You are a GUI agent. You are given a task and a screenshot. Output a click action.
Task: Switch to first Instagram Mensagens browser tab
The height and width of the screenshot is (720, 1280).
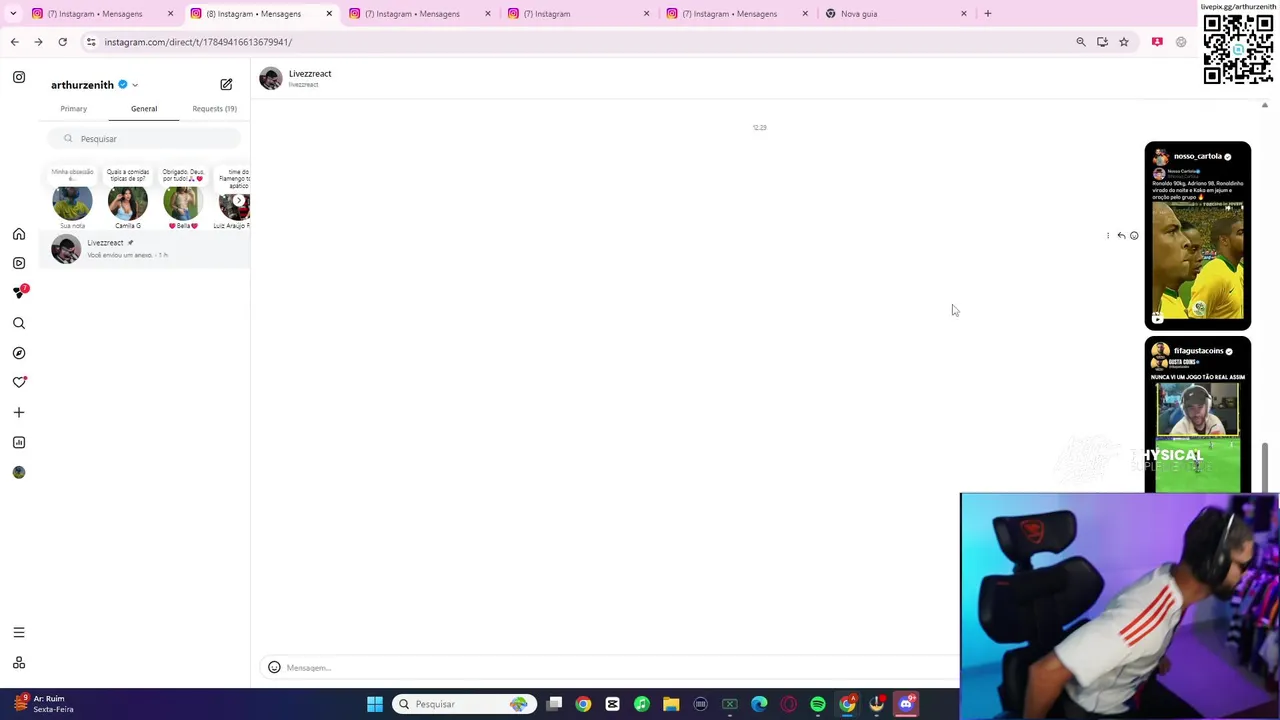(100, 14)
